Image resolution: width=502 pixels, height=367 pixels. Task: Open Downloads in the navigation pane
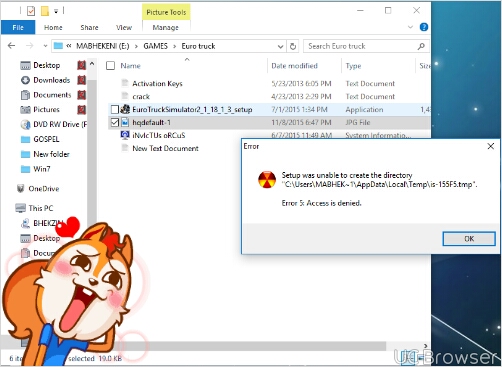point(52,80)
